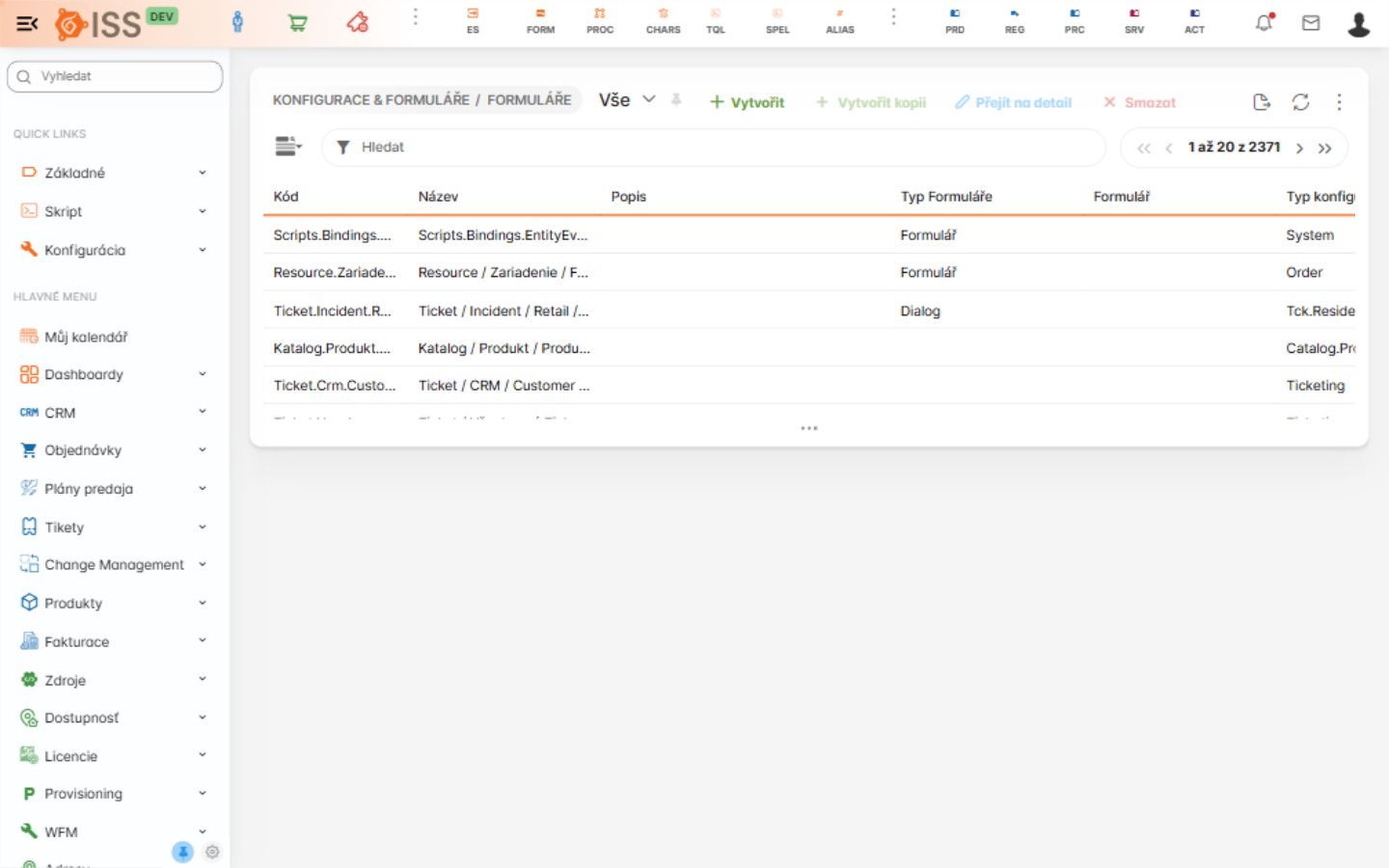
Task: Click Vytvořit button
Action: [x=748, y=102]
